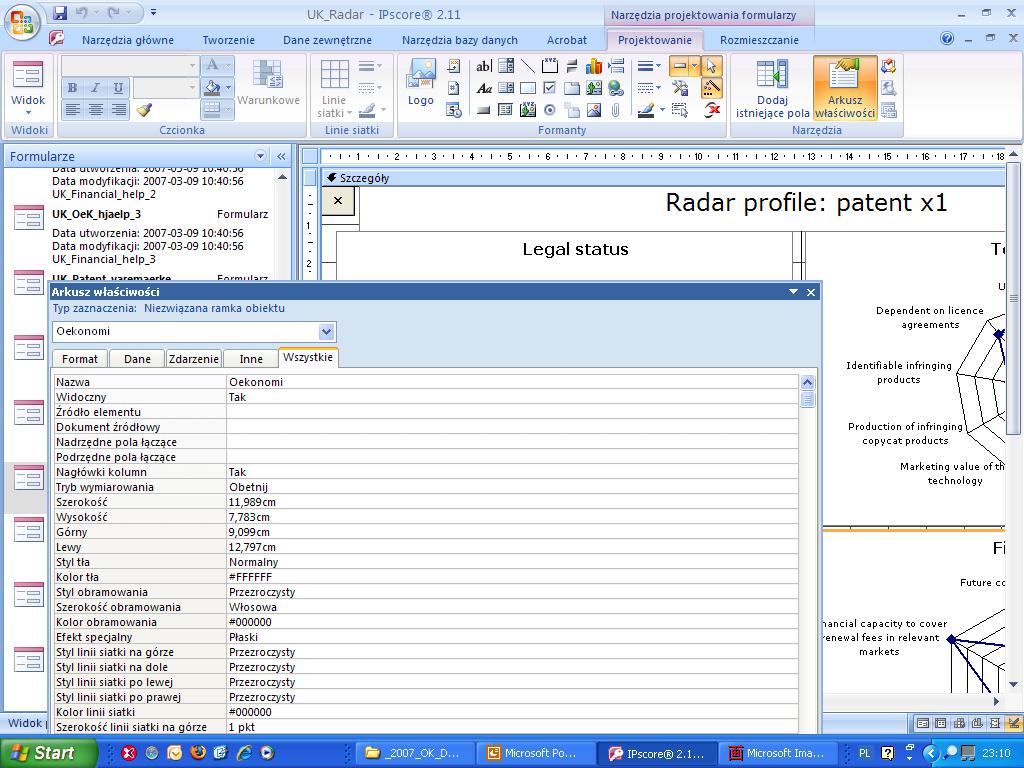The image size is (1024, 768).
Task: Open the font size combo box
Action: [166, 88]
